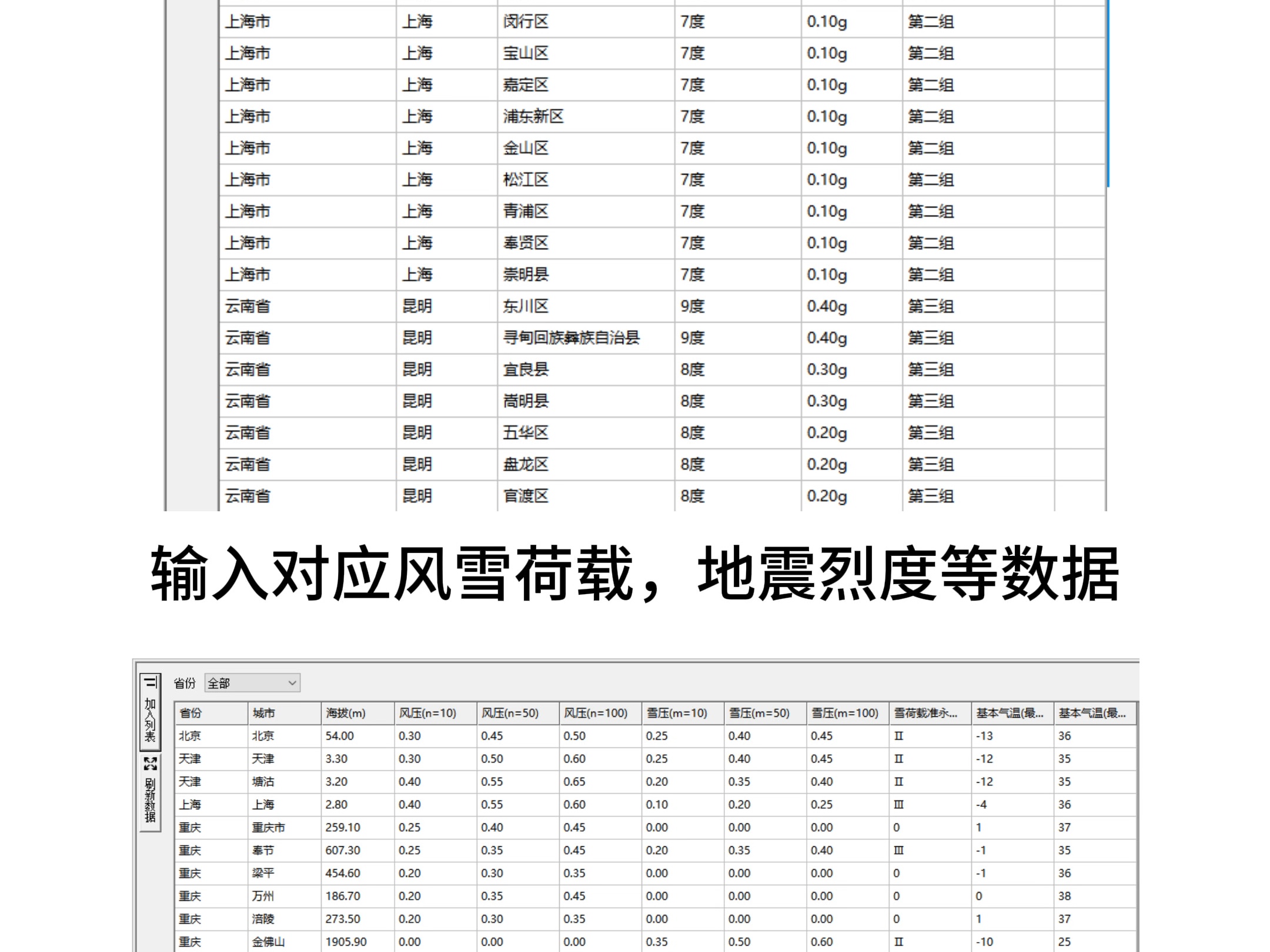Click temperature -13 in the 北京 row

(x=984, y=736)
